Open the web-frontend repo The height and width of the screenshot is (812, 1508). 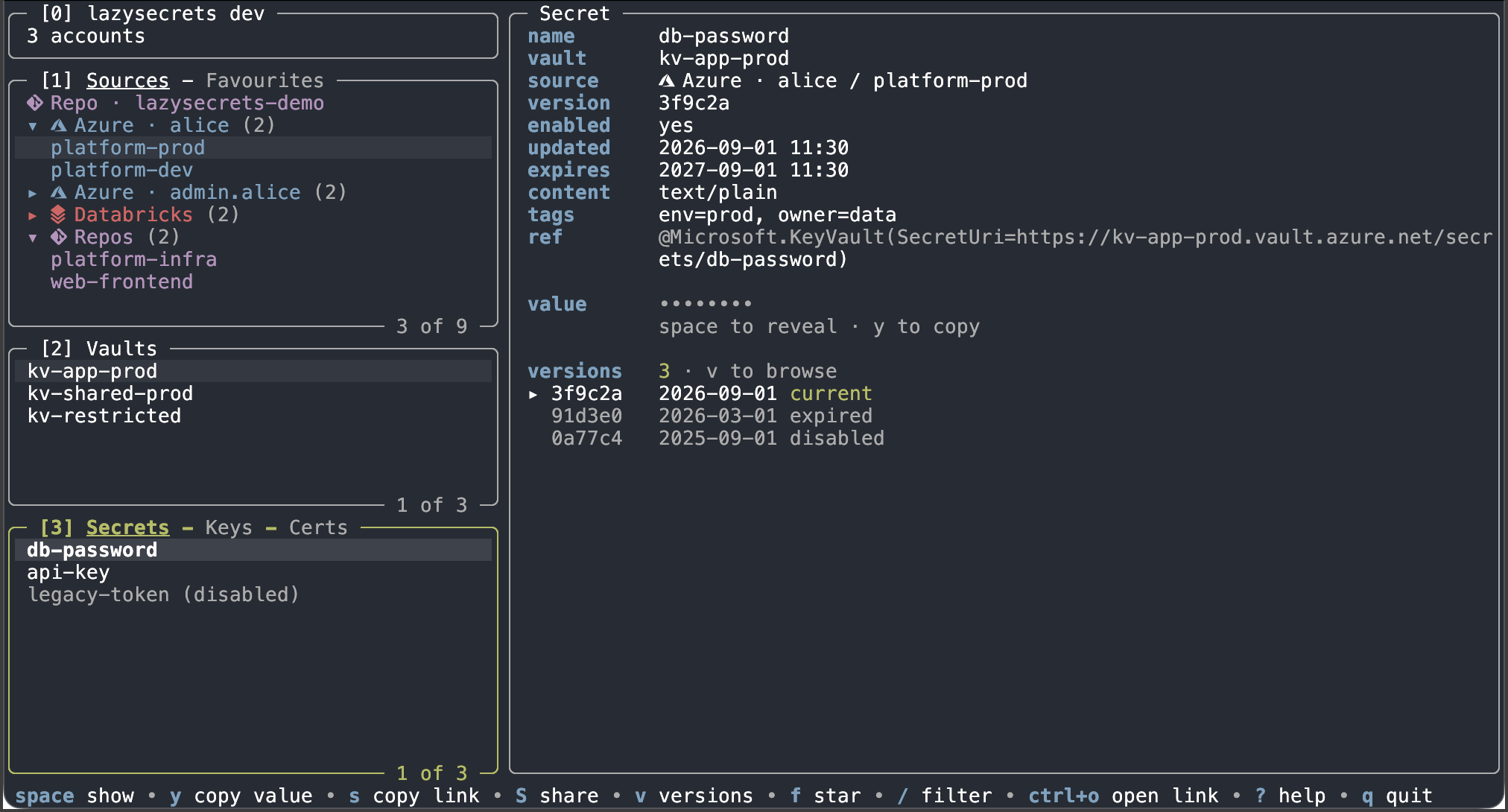point(253,282)
